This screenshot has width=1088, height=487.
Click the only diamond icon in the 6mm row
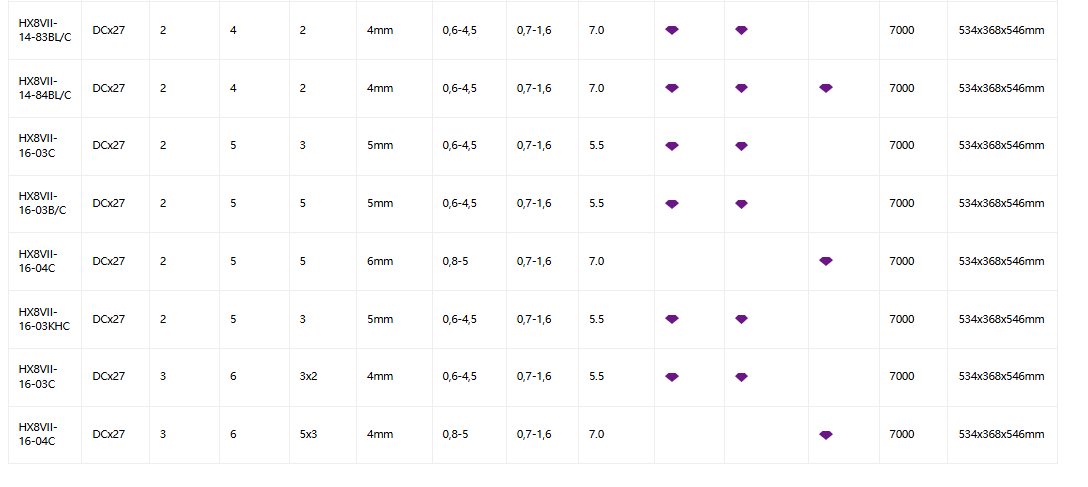click(x=826, y=261)
